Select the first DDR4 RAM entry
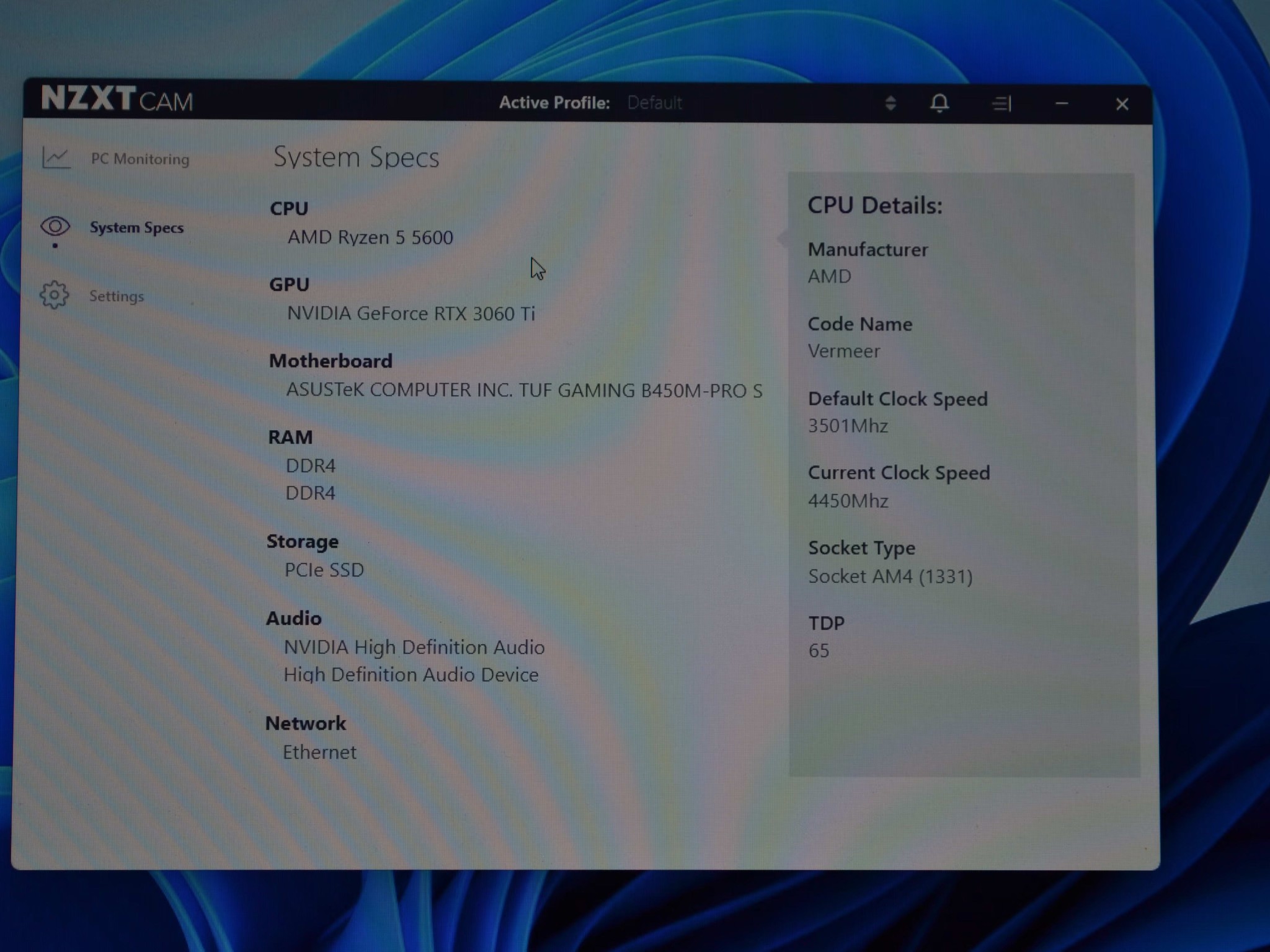Screen dimensions: 1270x952 [x=310, y=465]
